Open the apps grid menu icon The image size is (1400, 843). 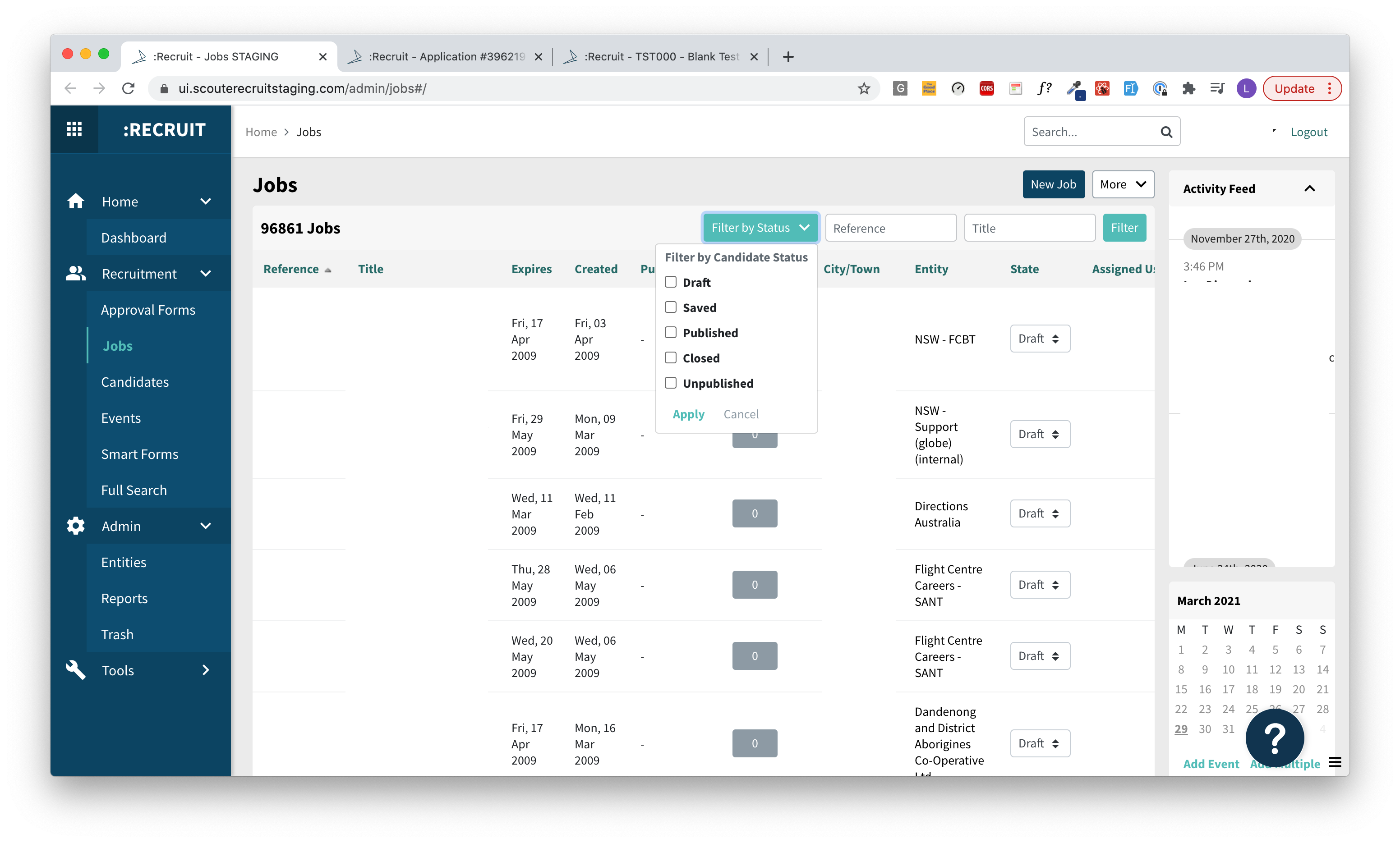[x=74, y=129]
